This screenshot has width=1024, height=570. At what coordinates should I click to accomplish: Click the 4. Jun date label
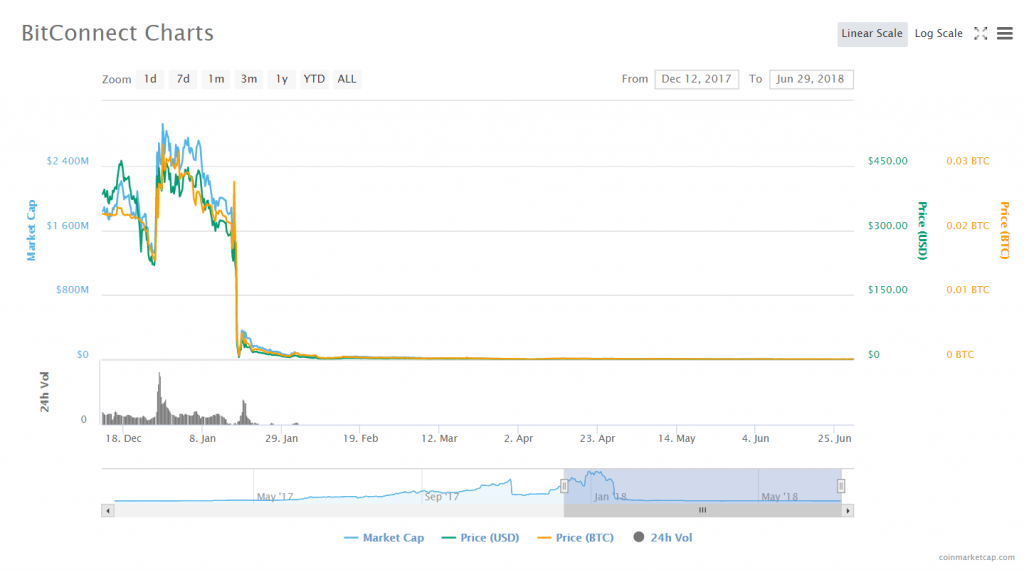coord(756,438)
